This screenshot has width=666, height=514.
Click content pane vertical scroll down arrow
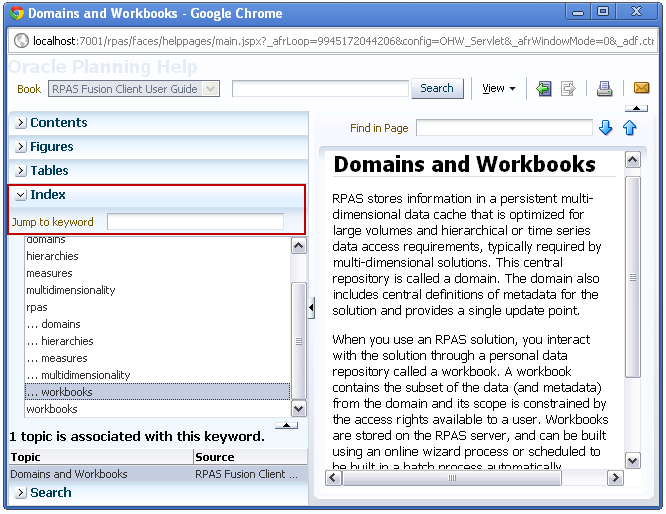[632, 460]
